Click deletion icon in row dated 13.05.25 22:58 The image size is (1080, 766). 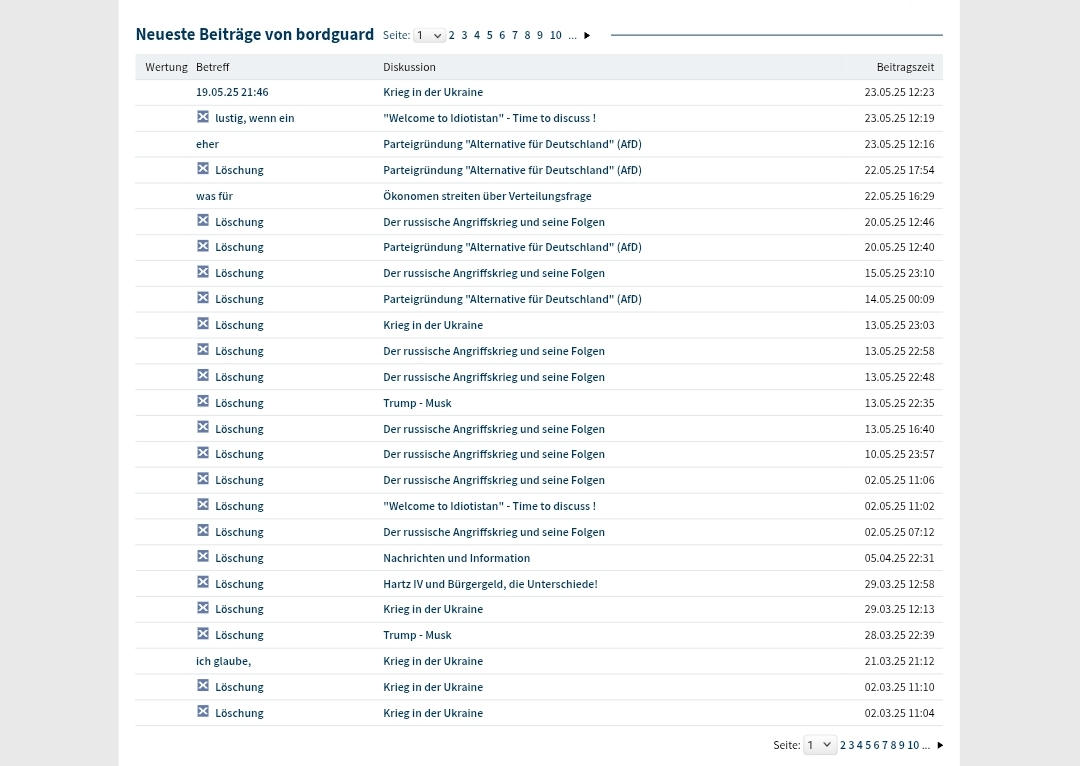click(202, 350)
